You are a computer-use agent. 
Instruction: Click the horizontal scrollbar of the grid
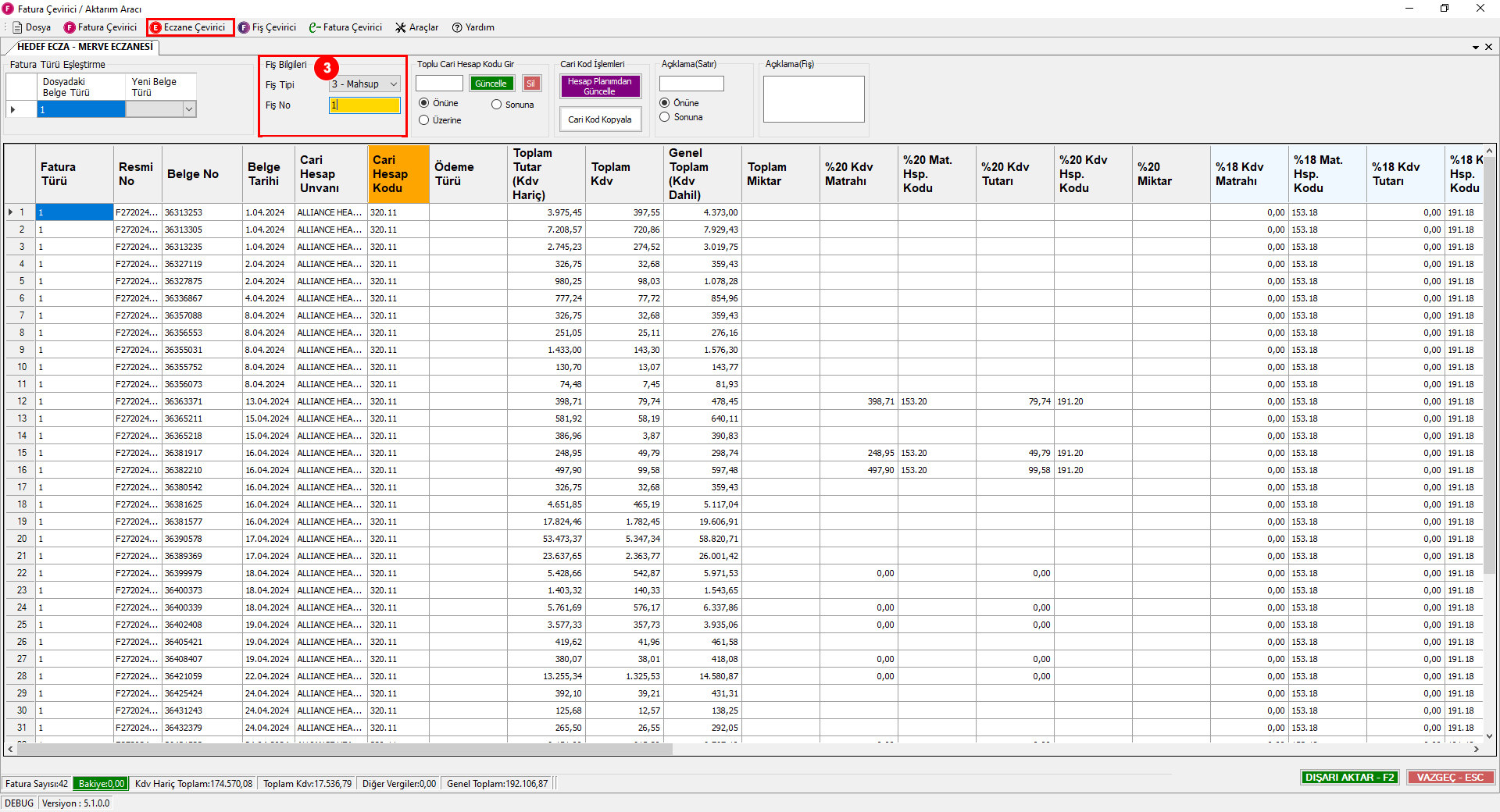(344, 749)
